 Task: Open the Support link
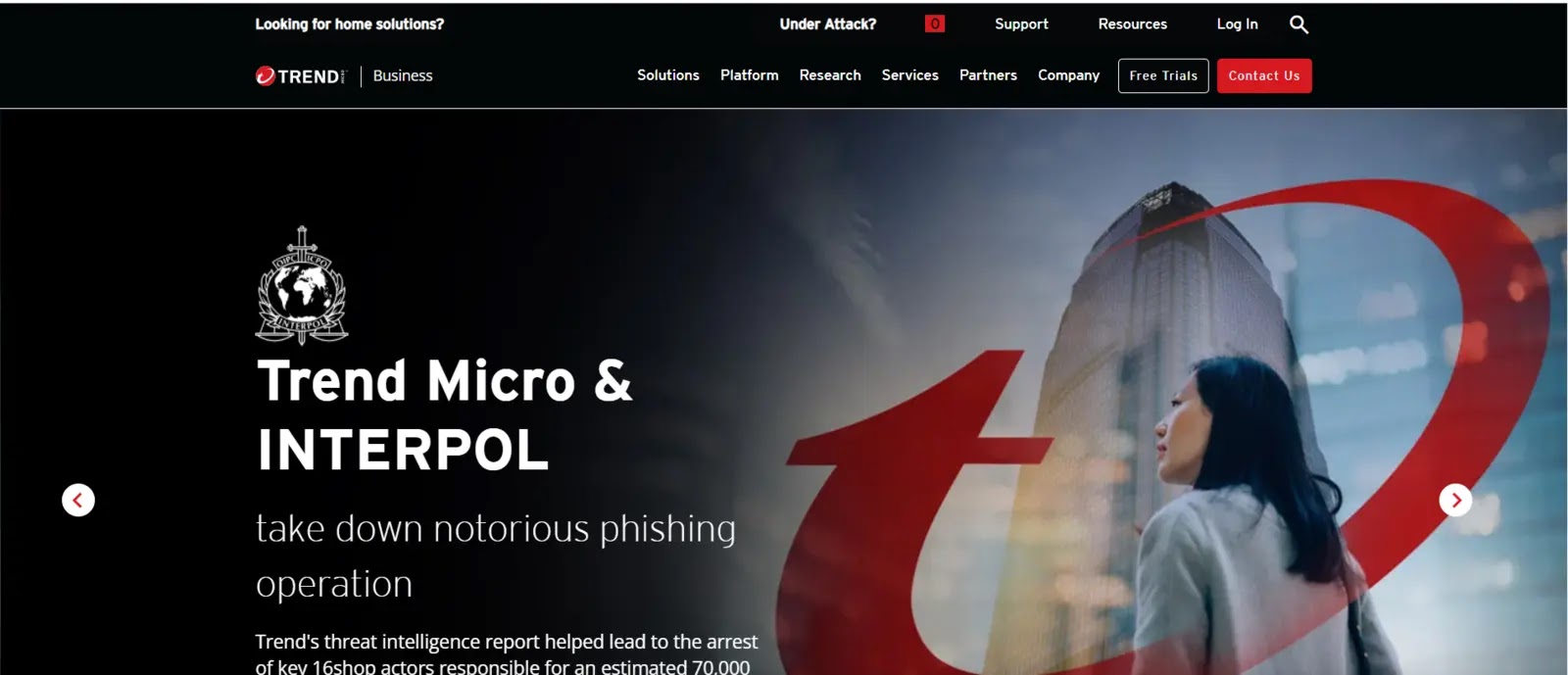coord(1021,24)
